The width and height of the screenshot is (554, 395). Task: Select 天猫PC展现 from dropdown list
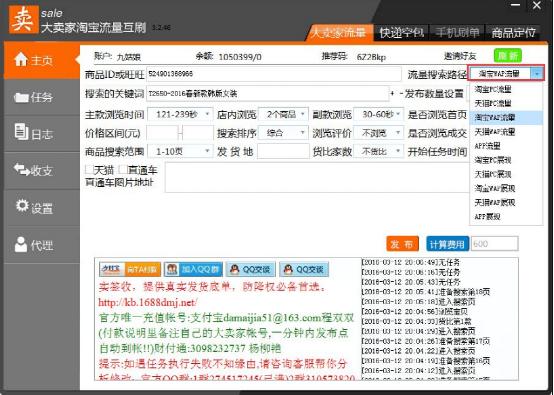point(506,174)
